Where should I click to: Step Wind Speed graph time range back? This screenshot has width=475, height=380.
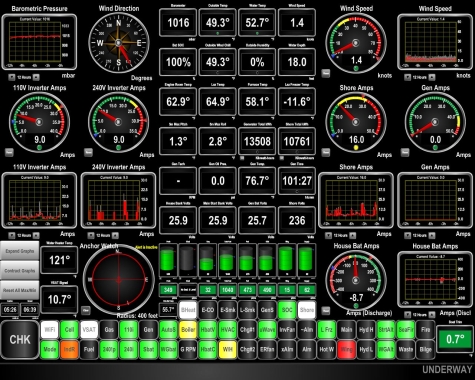click(x=407, y=77)
